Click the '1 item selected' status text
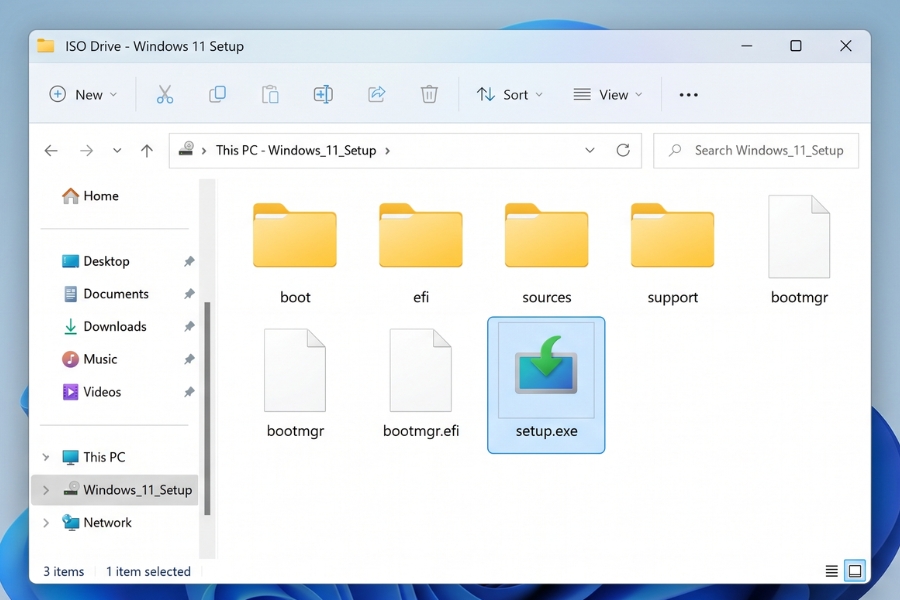900x600 pixels. pos(148,571)
